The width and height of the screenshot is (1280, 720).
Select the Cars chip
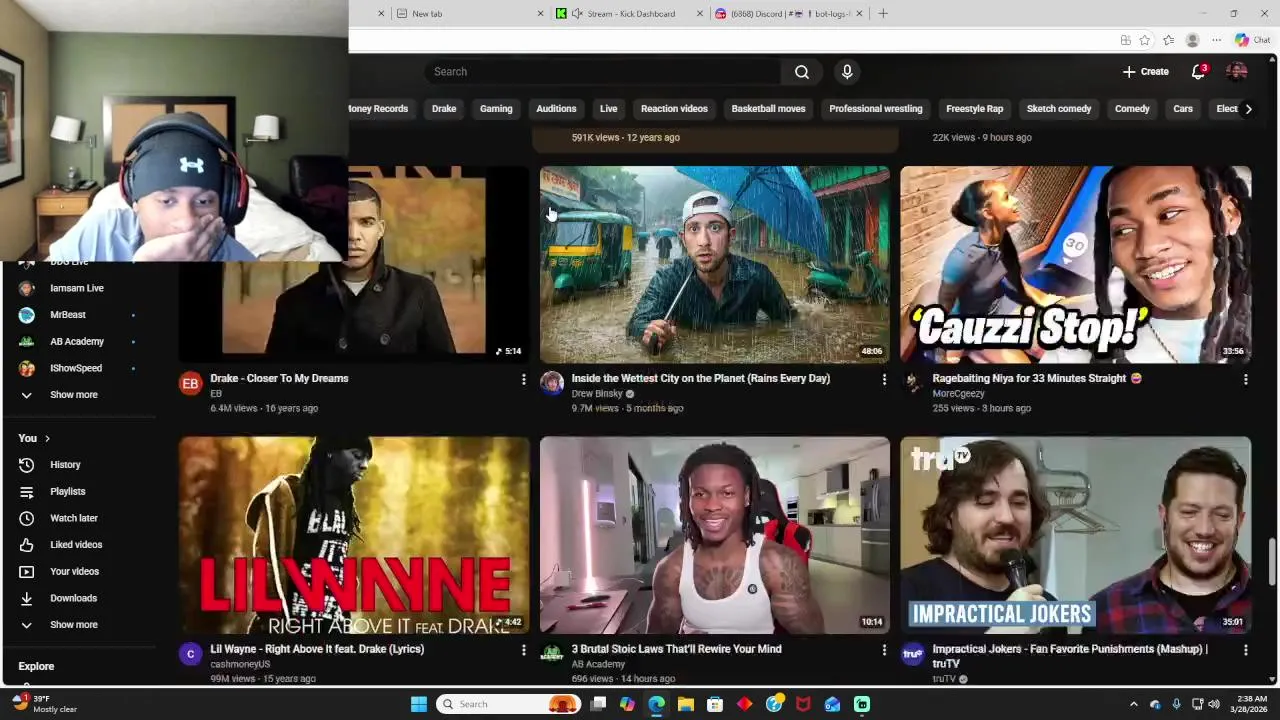pyautogui.click(x=1183, y=109)
